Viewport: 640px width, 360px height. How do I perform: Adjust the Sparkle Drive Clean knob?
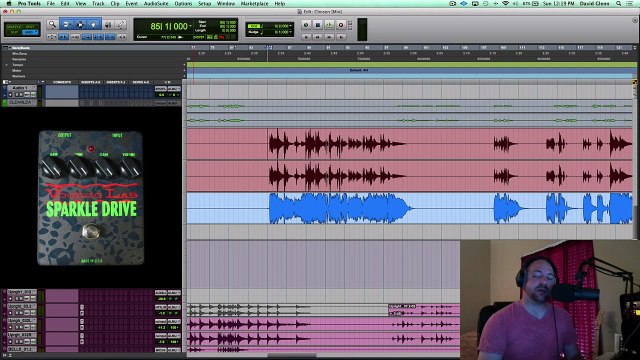(x=104, y=167)
